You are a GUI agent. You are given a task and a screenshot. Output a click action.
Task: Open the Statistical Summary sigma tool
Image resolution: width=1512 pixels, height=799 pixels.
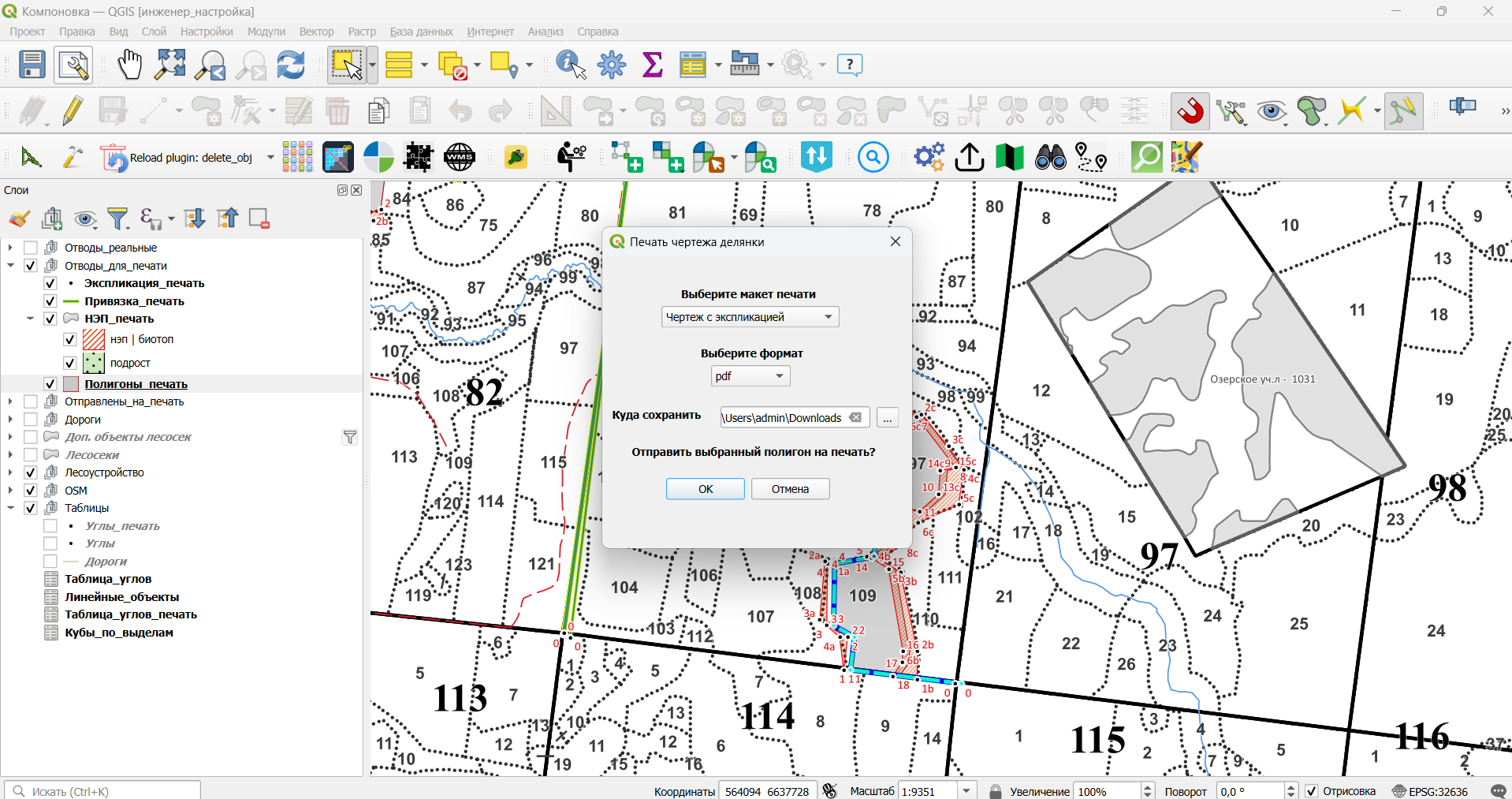[653, 65]
